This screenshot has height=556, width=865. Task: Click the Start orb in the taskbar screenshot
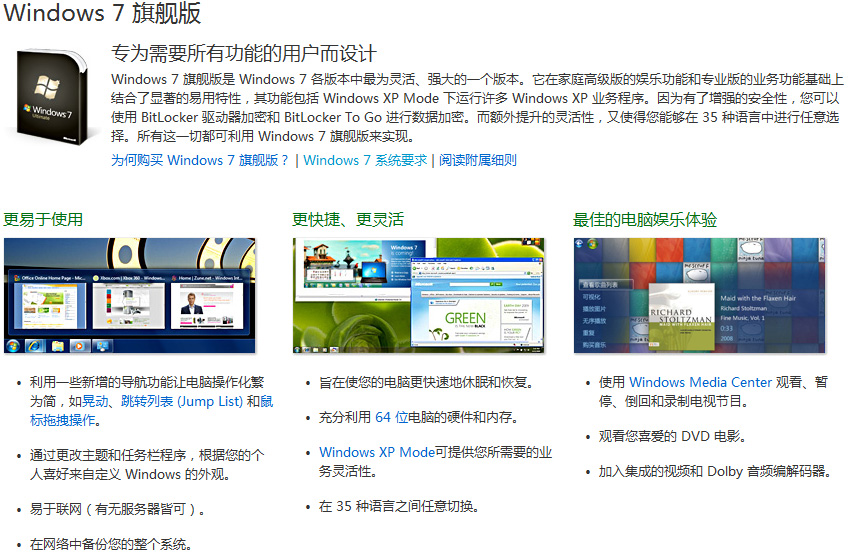[12, 346]
